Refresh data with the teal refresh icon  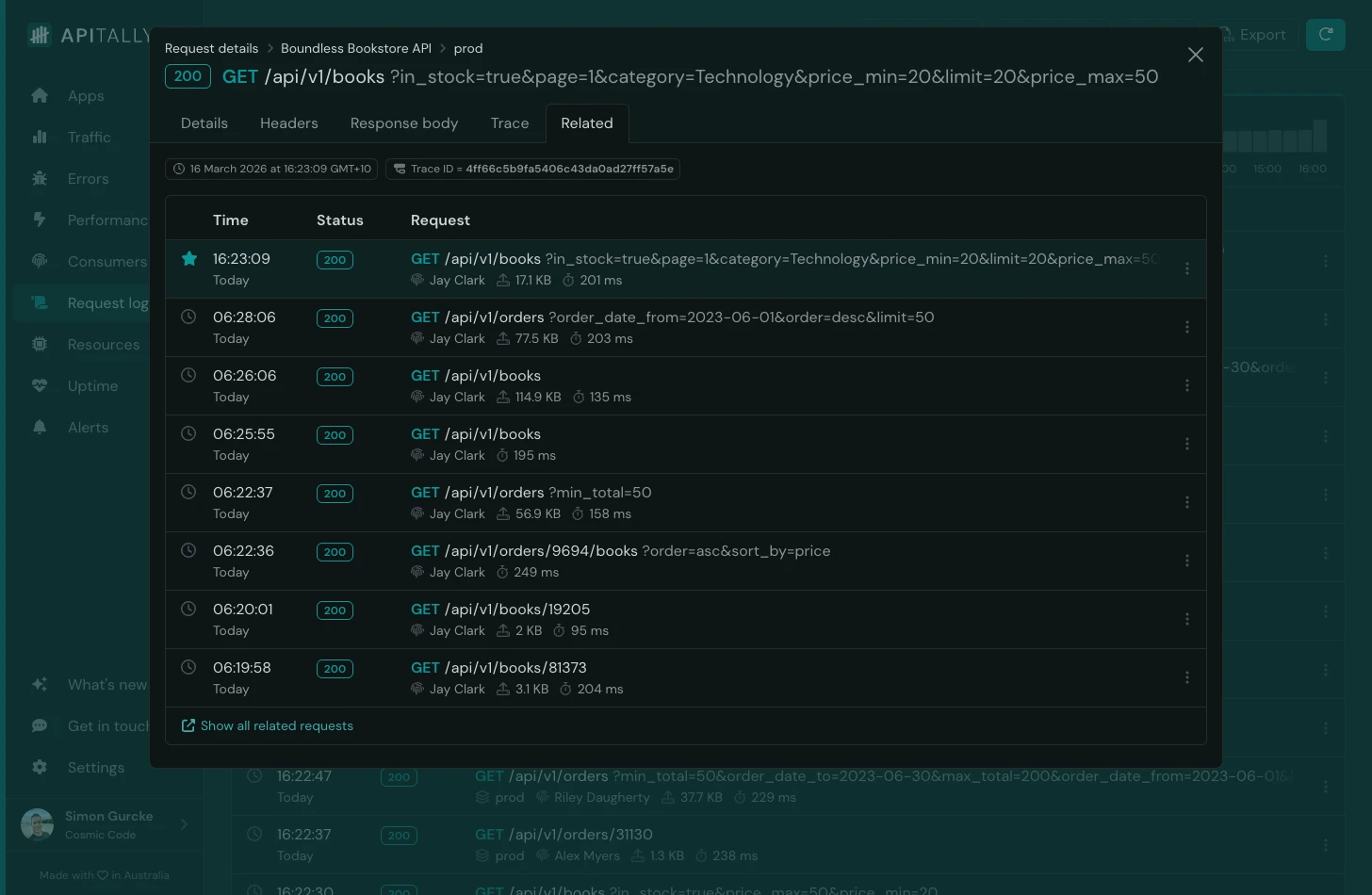click(1325, 34)
